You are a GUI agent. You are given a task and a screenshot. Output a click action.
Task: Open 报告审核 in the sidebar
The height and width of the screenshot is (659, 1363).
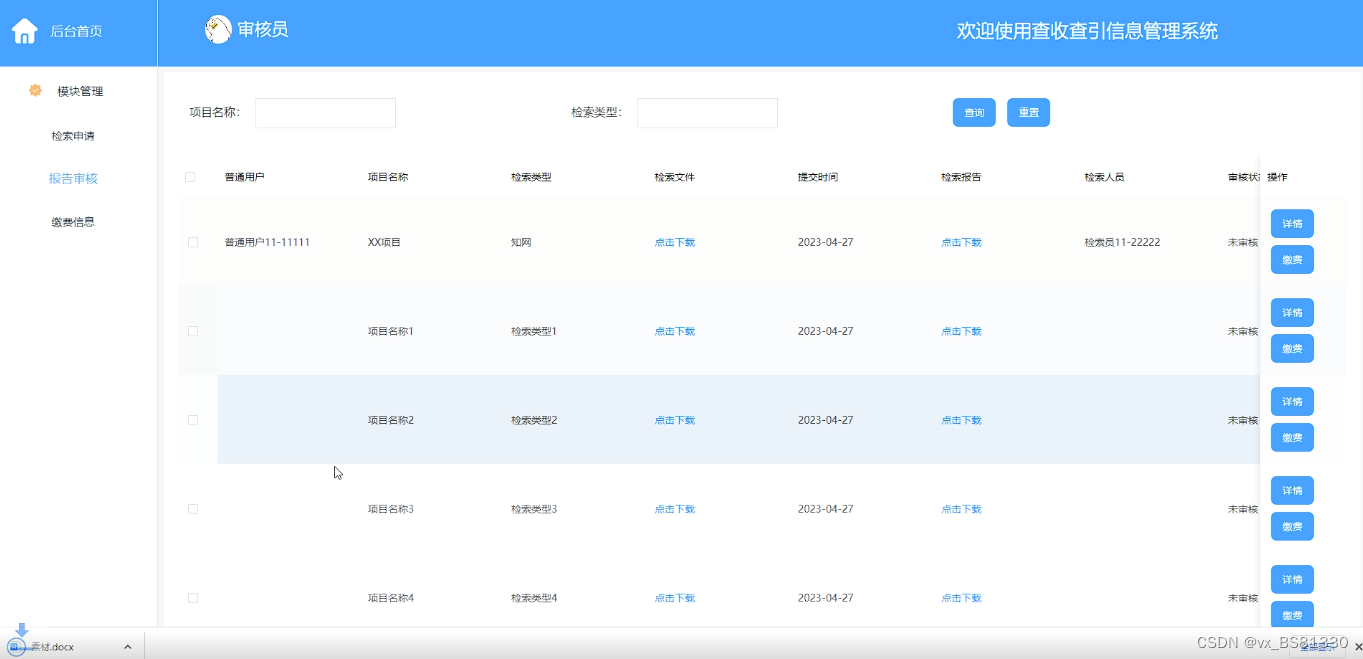(x=73, y=179)
